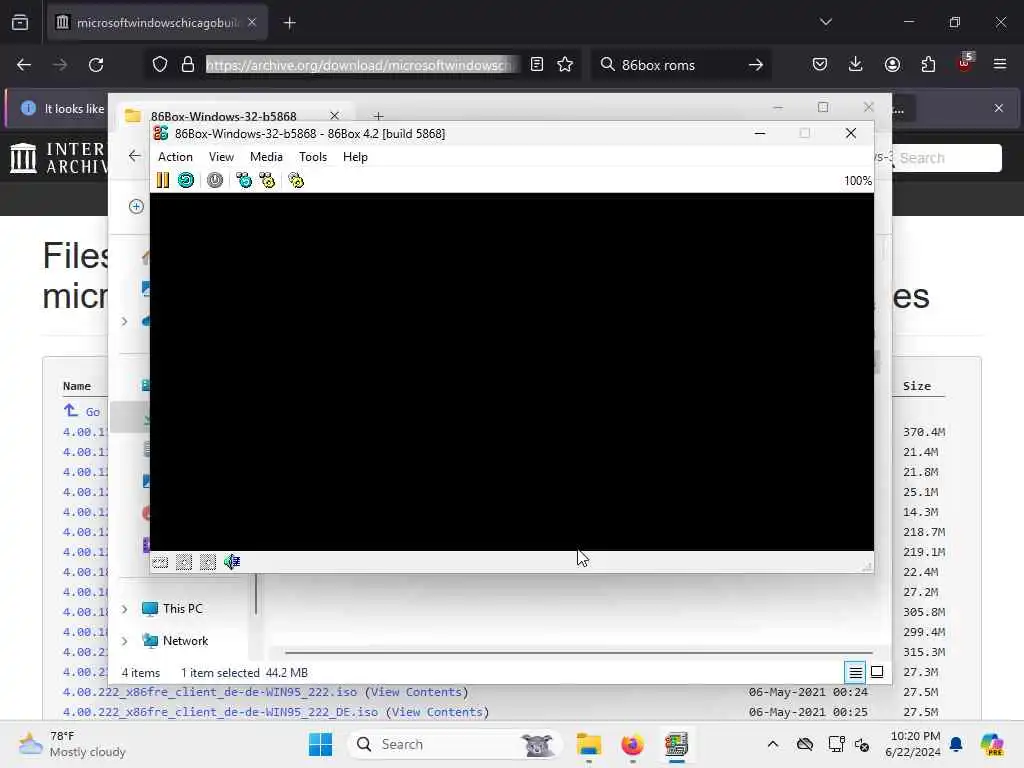Click the site padlock icon in Firefox
The image size is (1024, 768).
coord(188,64)
